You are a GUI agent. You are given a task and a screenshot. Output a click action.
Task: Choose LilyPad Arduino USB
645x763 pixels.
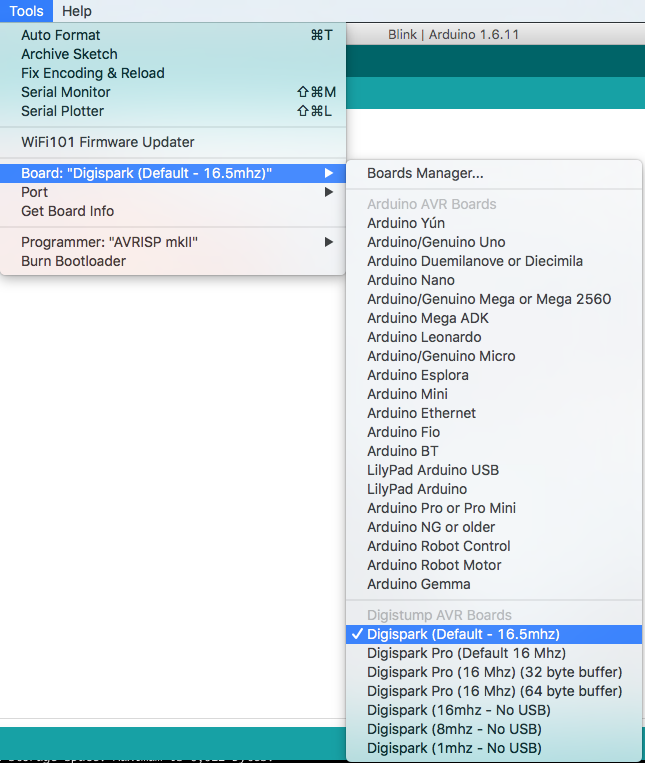494,470
